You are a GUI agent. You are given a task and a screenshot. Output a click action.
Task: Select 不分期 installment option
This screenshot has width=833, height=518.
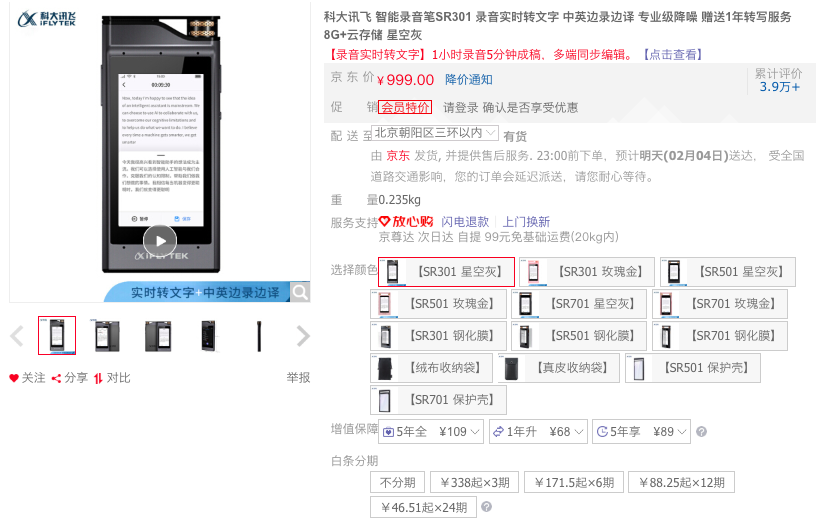click(x=397, y=482)
